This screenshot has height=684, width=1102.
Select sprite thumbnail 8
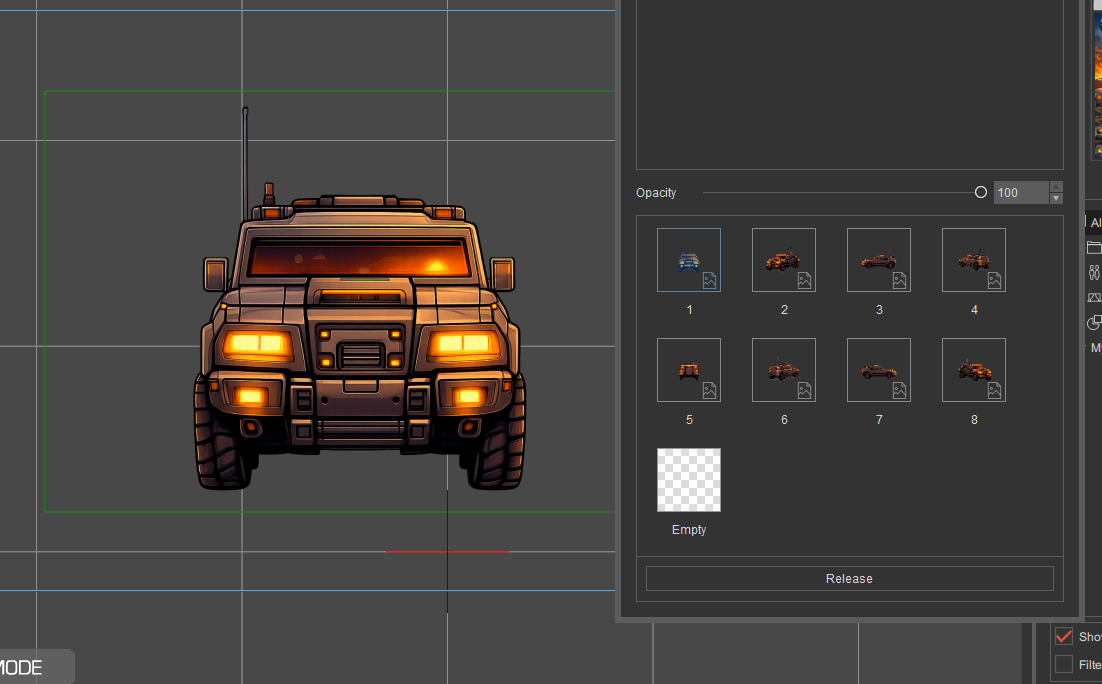973,370
